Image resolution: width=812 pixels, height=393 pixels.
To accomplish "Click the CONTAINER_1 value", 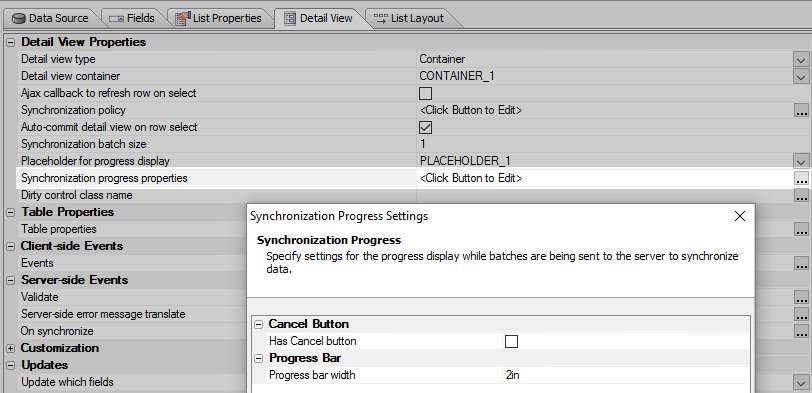I will pyautogui.click(x=457, y=76).
